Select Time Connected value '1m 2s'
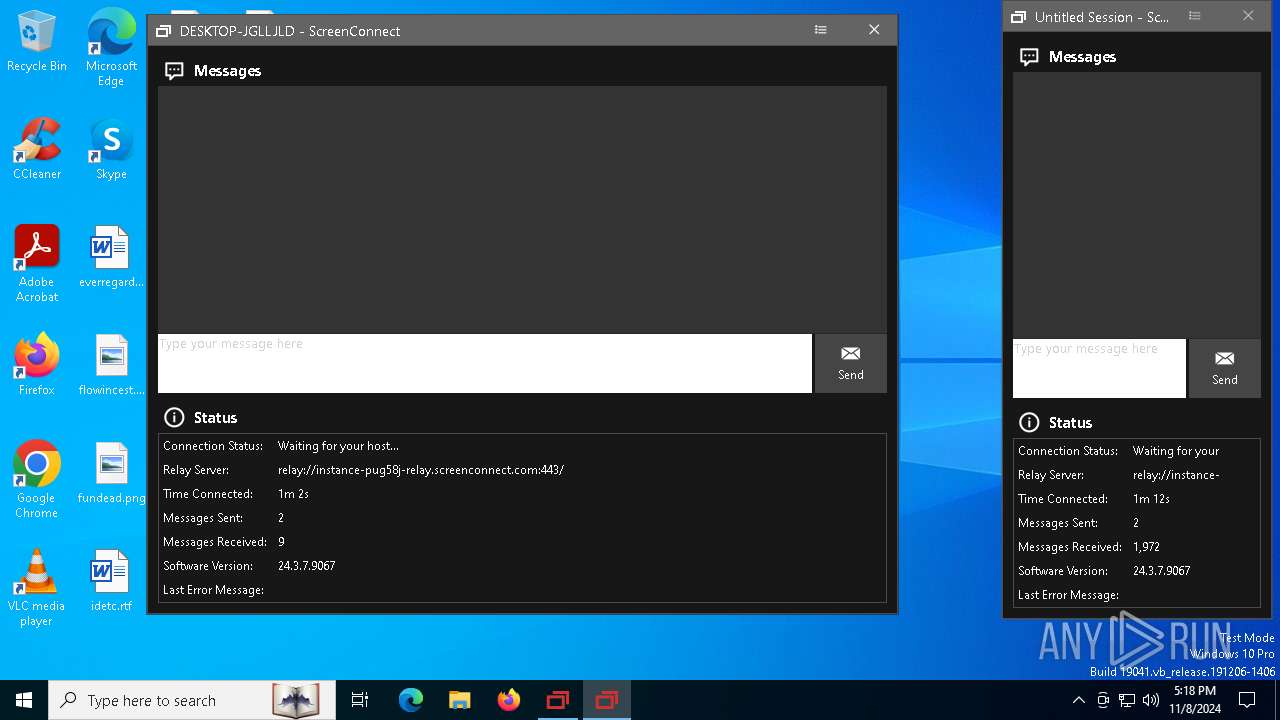The width and height of the screenshot is (1280, 720). [293, 494]
